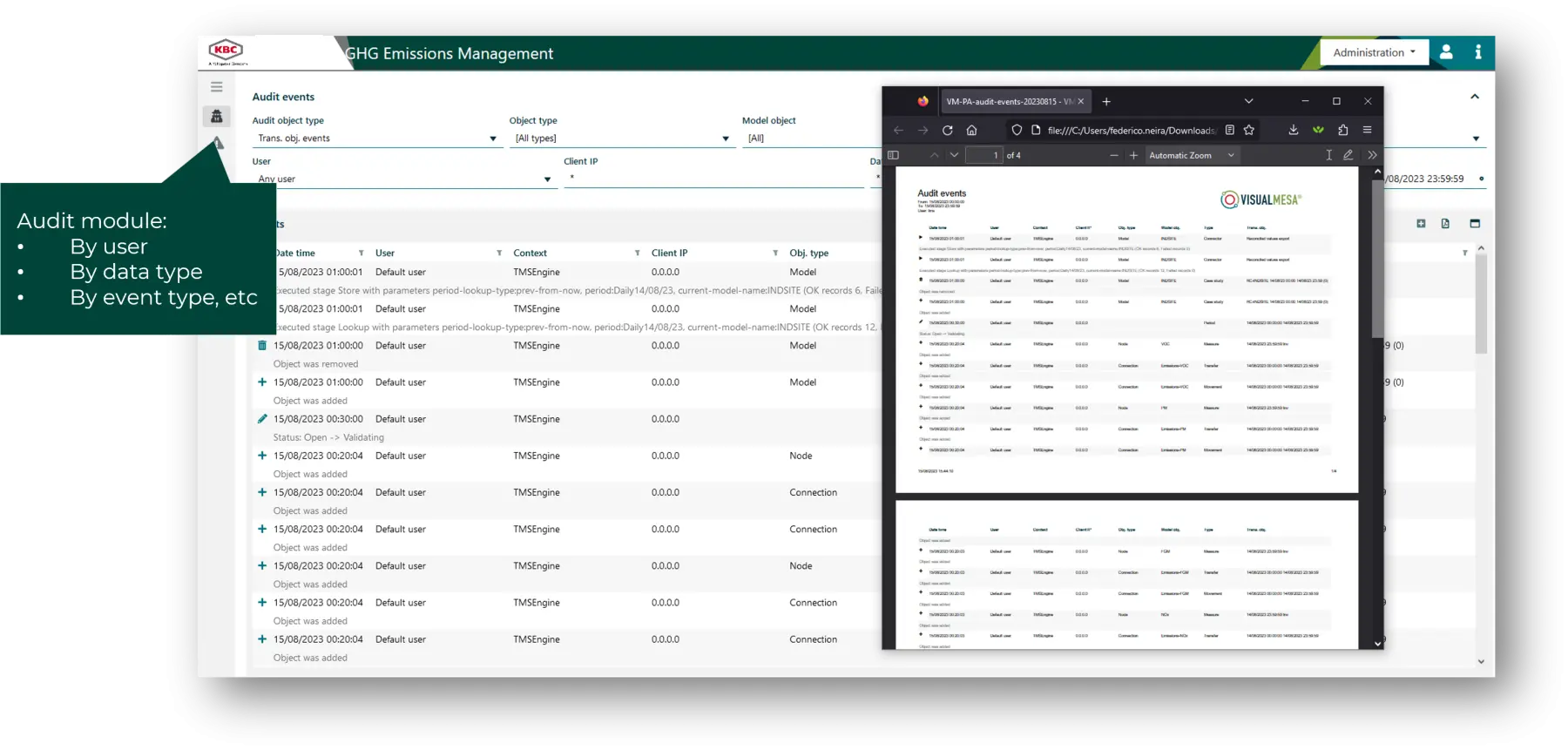Open the hamburger menu in the left sidebar
Screen dimensions: 1568x750
(216, 87)
